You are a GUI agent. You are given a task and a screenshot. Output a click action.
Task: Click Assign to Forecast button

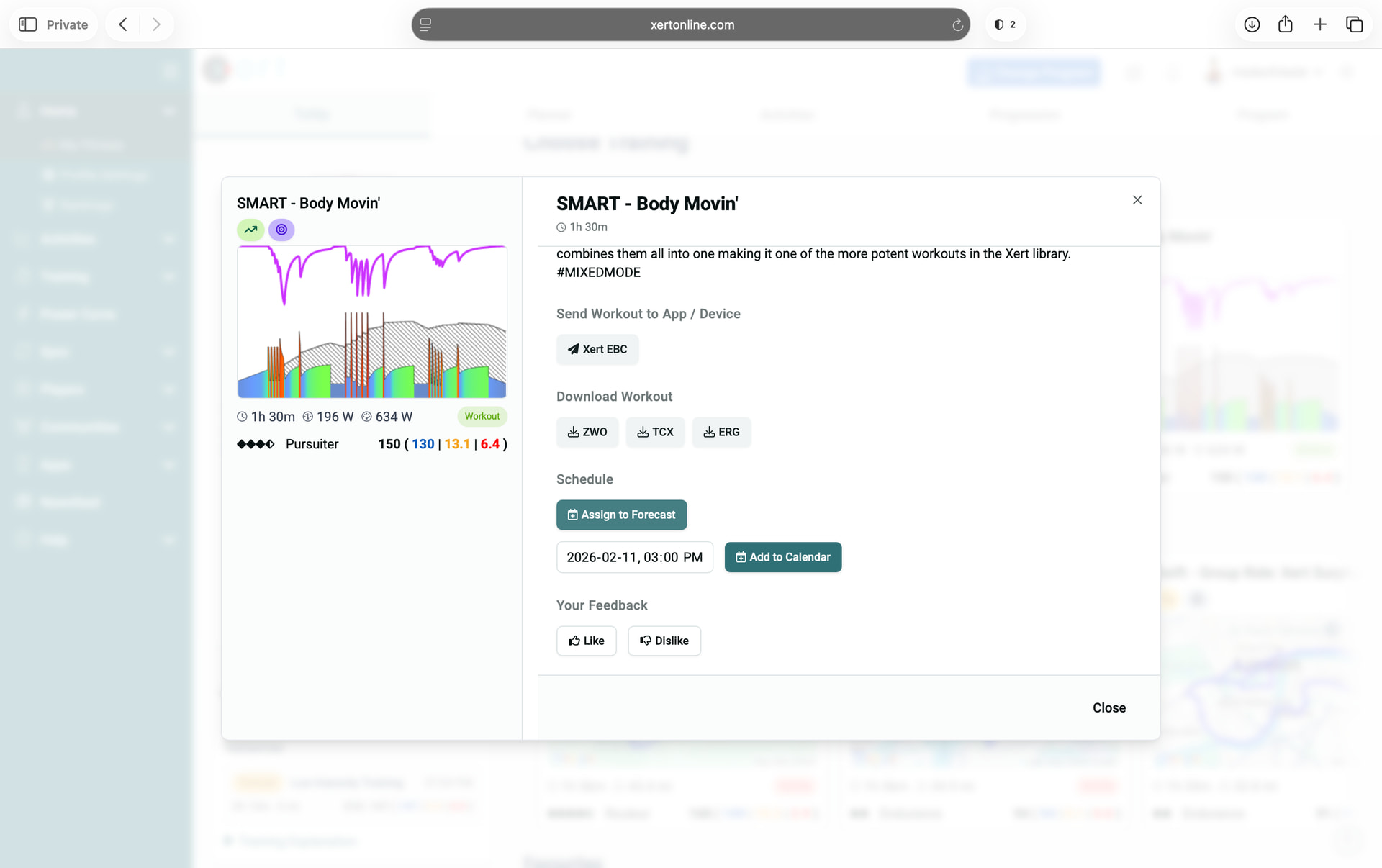tap(621, 515)
